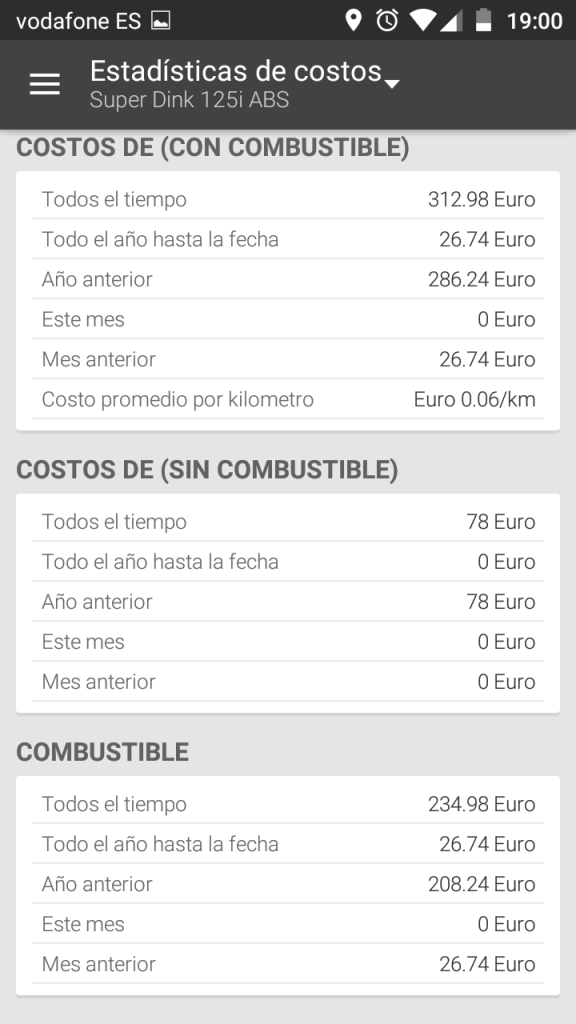
Task: Expand the Estadísticas de costos dropdown arrow
Action: (x=392, y=84)
